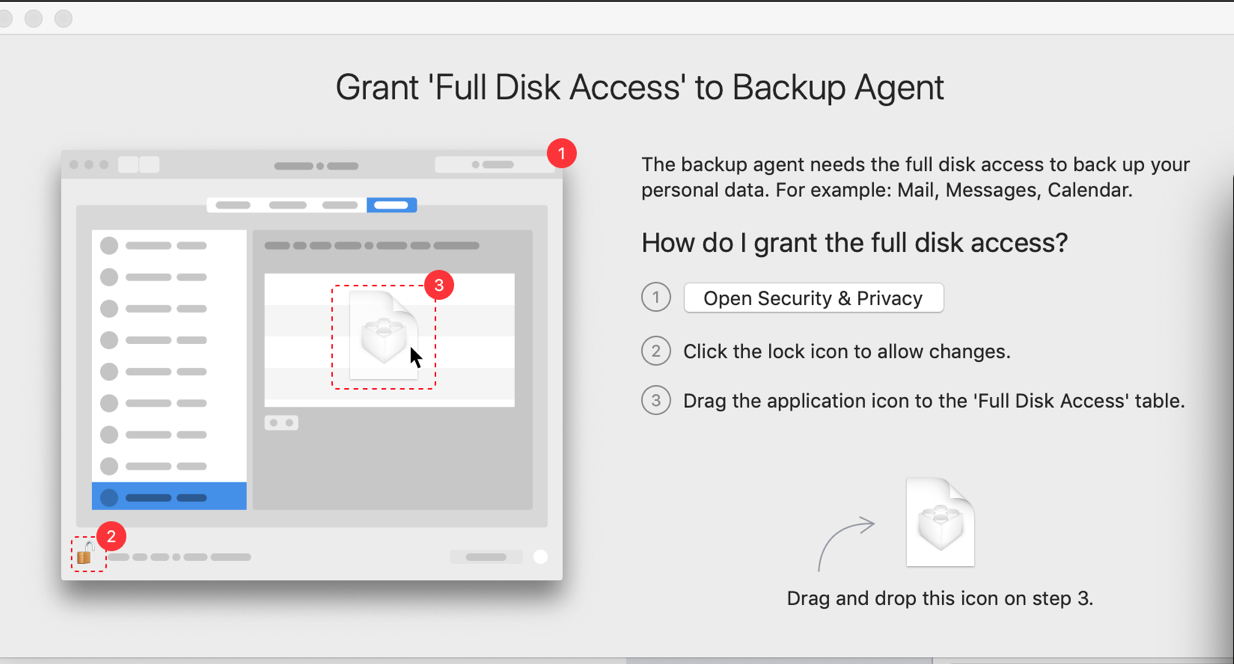Viewport: 1234px width, 664px height.
Task: Click the curved arrow beside the draggable icon
Action: coord(845,545)
